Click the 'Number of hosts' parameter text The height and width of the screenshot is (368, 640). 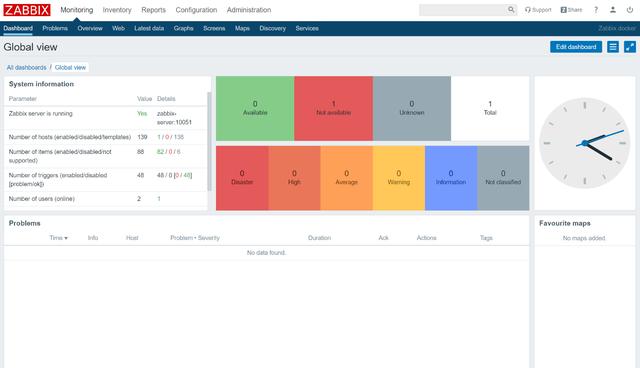click(x=70, y=137)
